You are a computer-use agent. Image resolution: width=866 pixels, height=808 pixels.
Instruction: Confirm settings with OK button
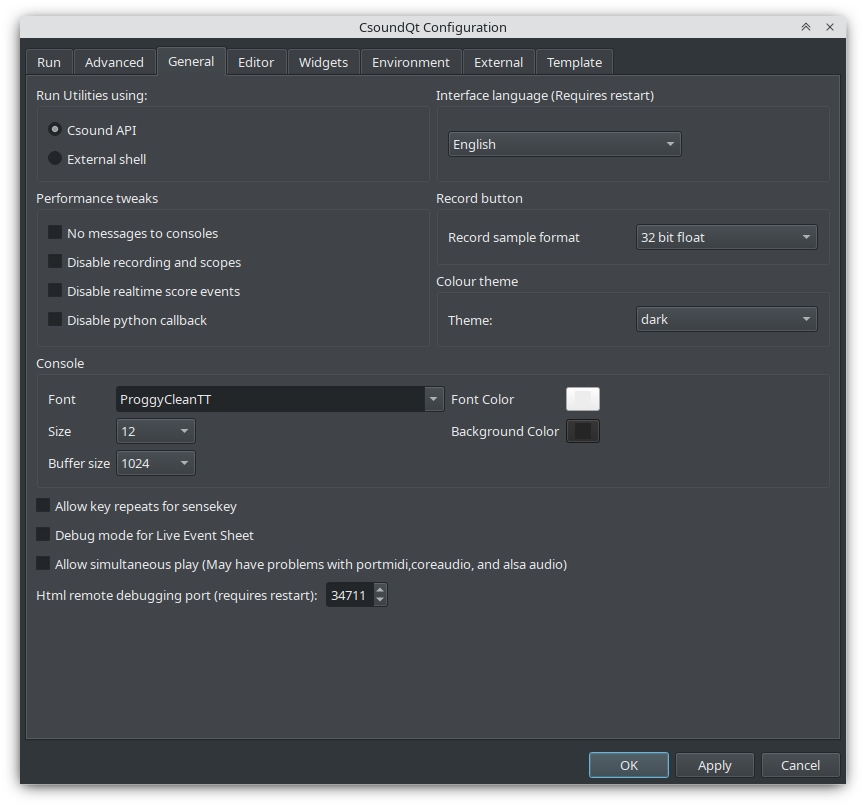(629, 765)
